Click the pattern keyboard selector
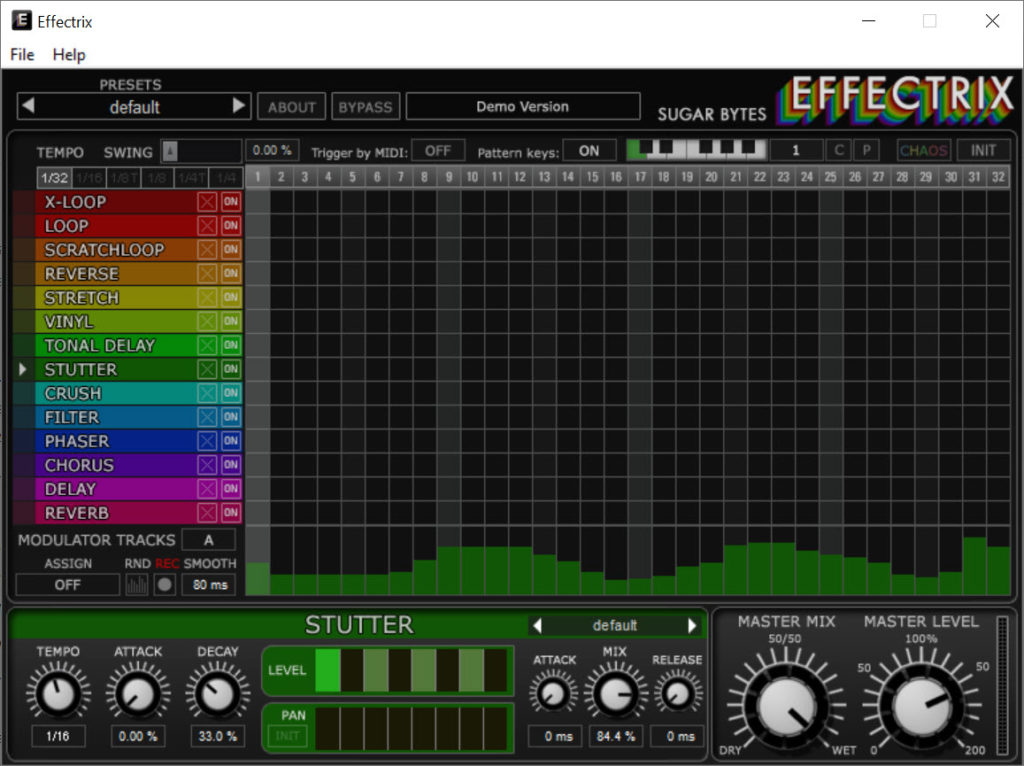 click(696, 150)
